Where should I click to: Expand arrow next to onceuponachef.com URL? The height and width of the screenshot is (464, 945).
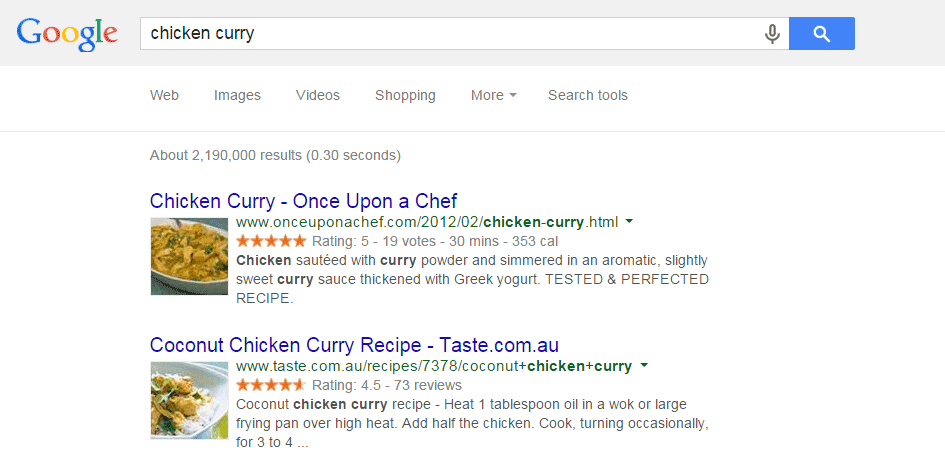coord(629,222)
